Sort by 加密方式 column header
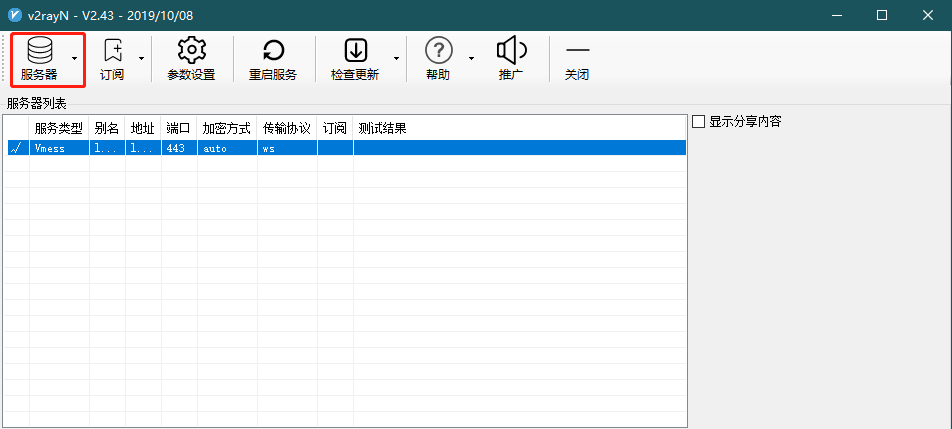Screen dimensions: 952x429 click(x=227, y=129)
